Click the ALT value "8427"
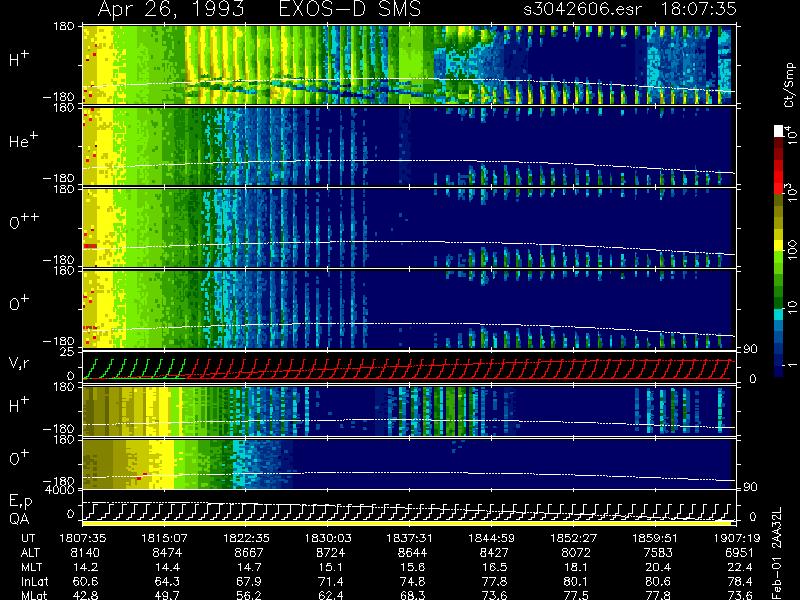The height and width of the screenshot is (600, 800). 494,553
